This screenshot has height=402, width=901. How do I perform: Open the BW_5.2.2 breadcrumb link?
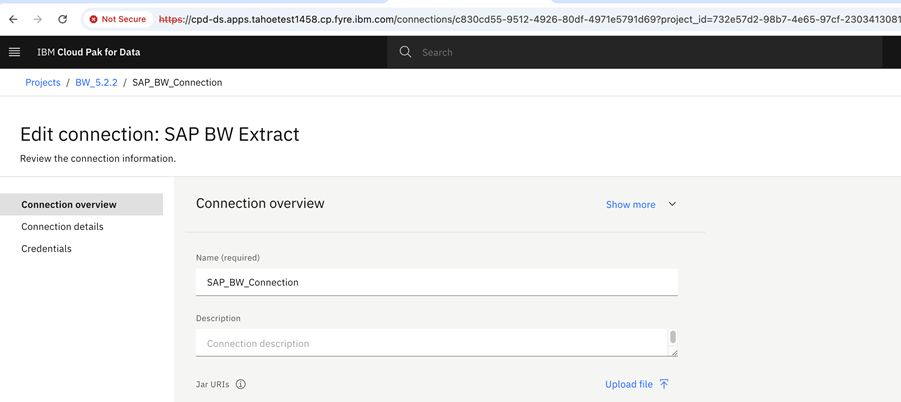(x=97, y=83)
